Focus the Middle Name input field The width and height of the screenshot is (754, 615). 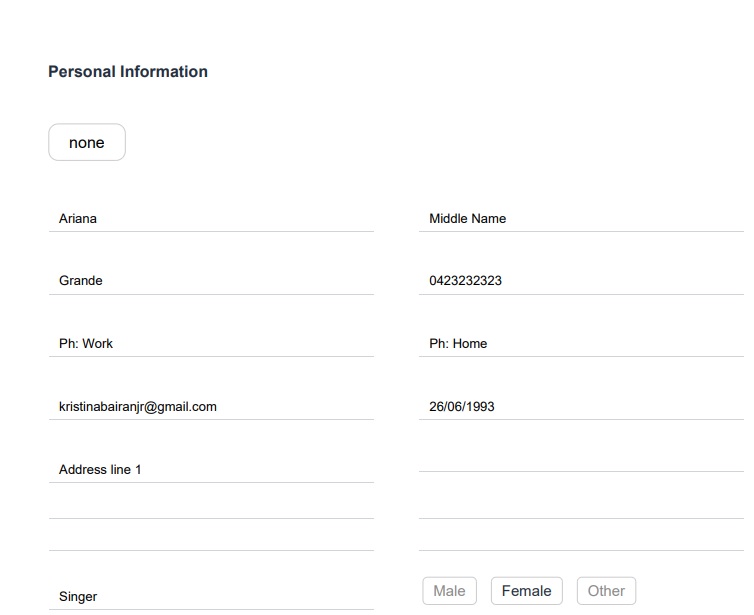coord(580,218)
